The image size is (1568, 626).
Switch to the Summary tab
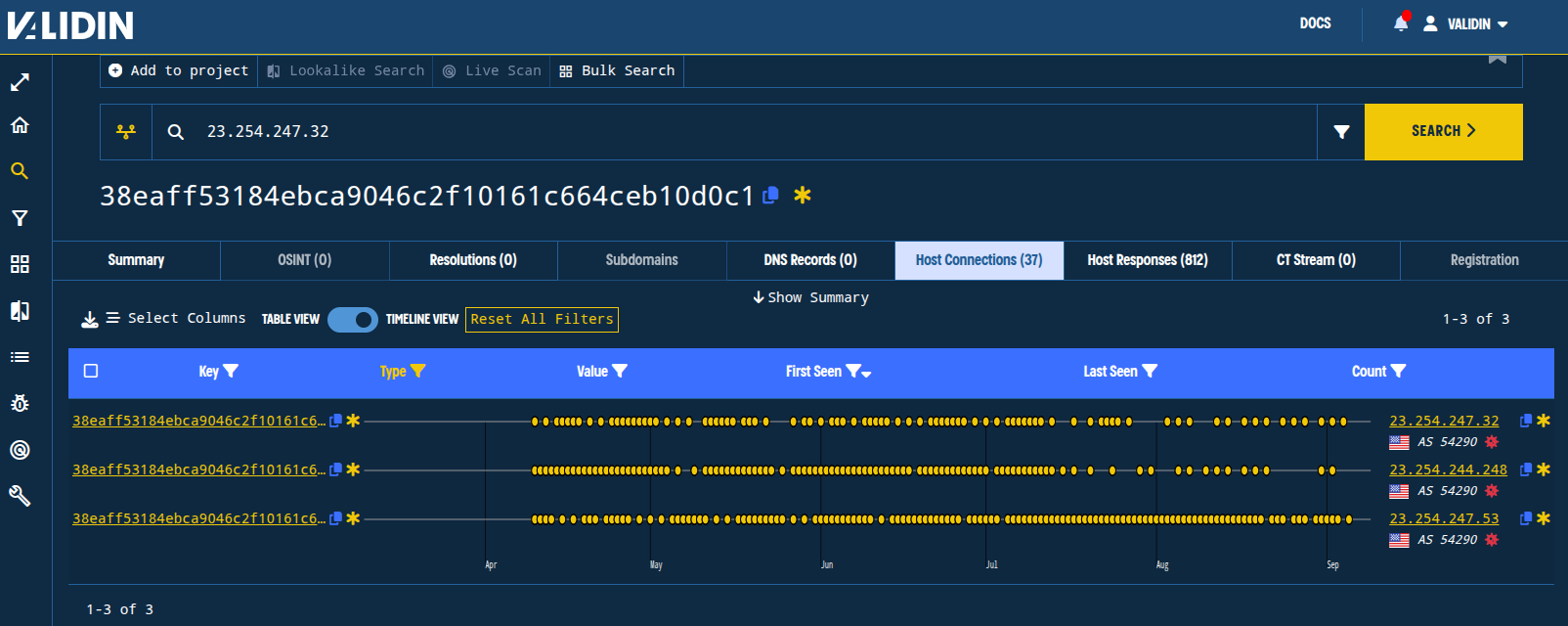click(x=136, y=260)
